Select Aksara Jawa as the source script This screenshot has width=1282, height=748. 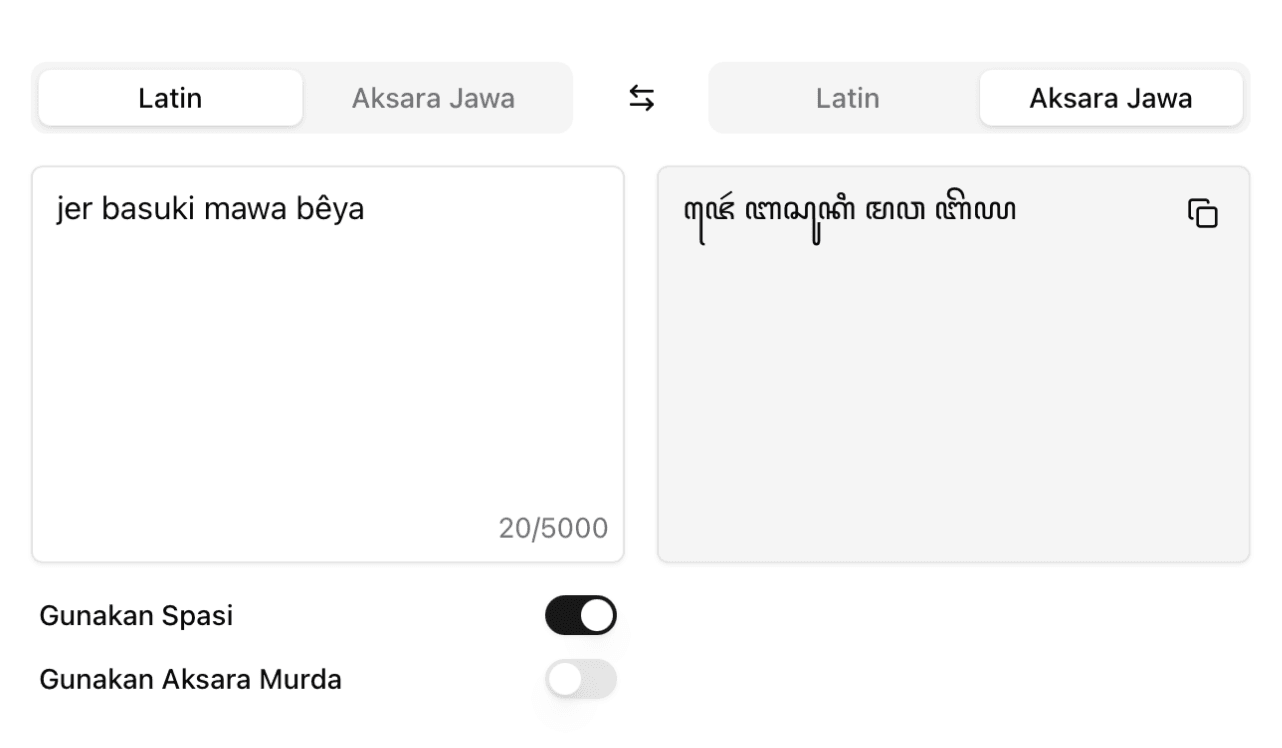(x=433, y=98)
